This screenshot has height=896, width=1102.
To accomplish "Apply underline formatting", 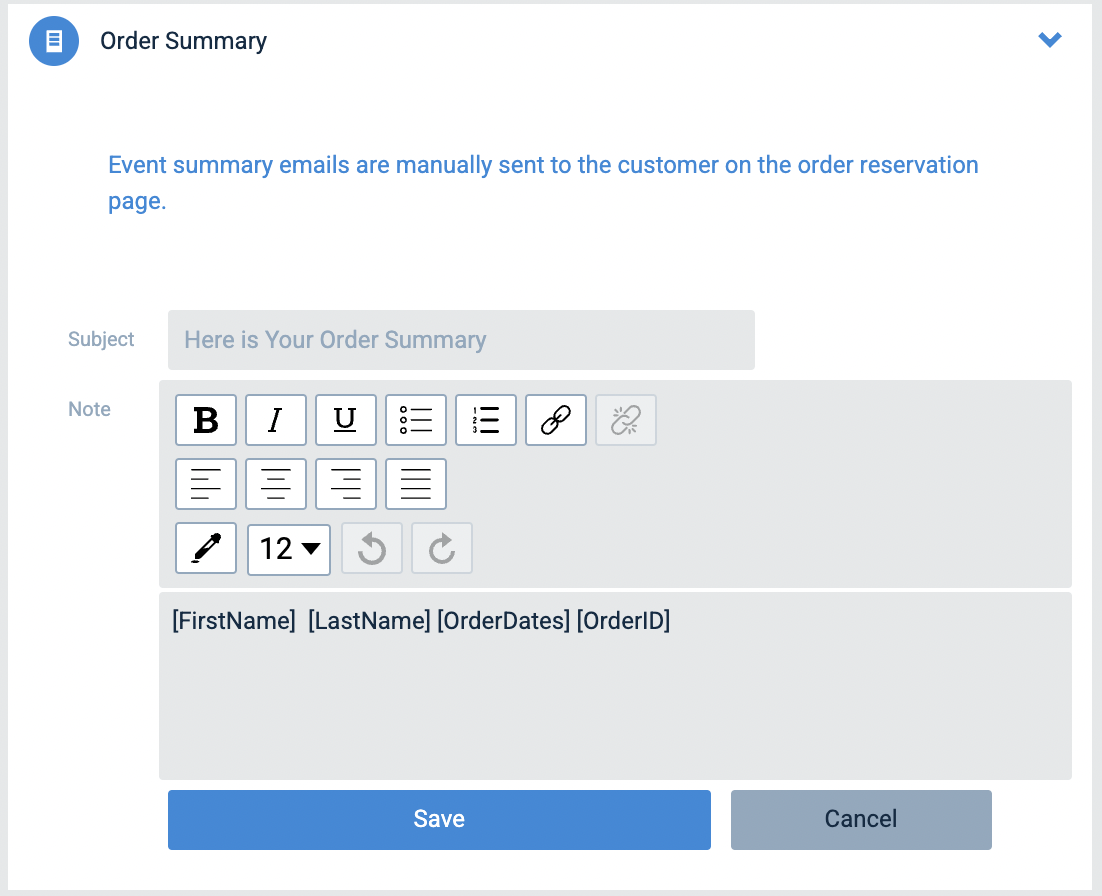I will point(346,420).
